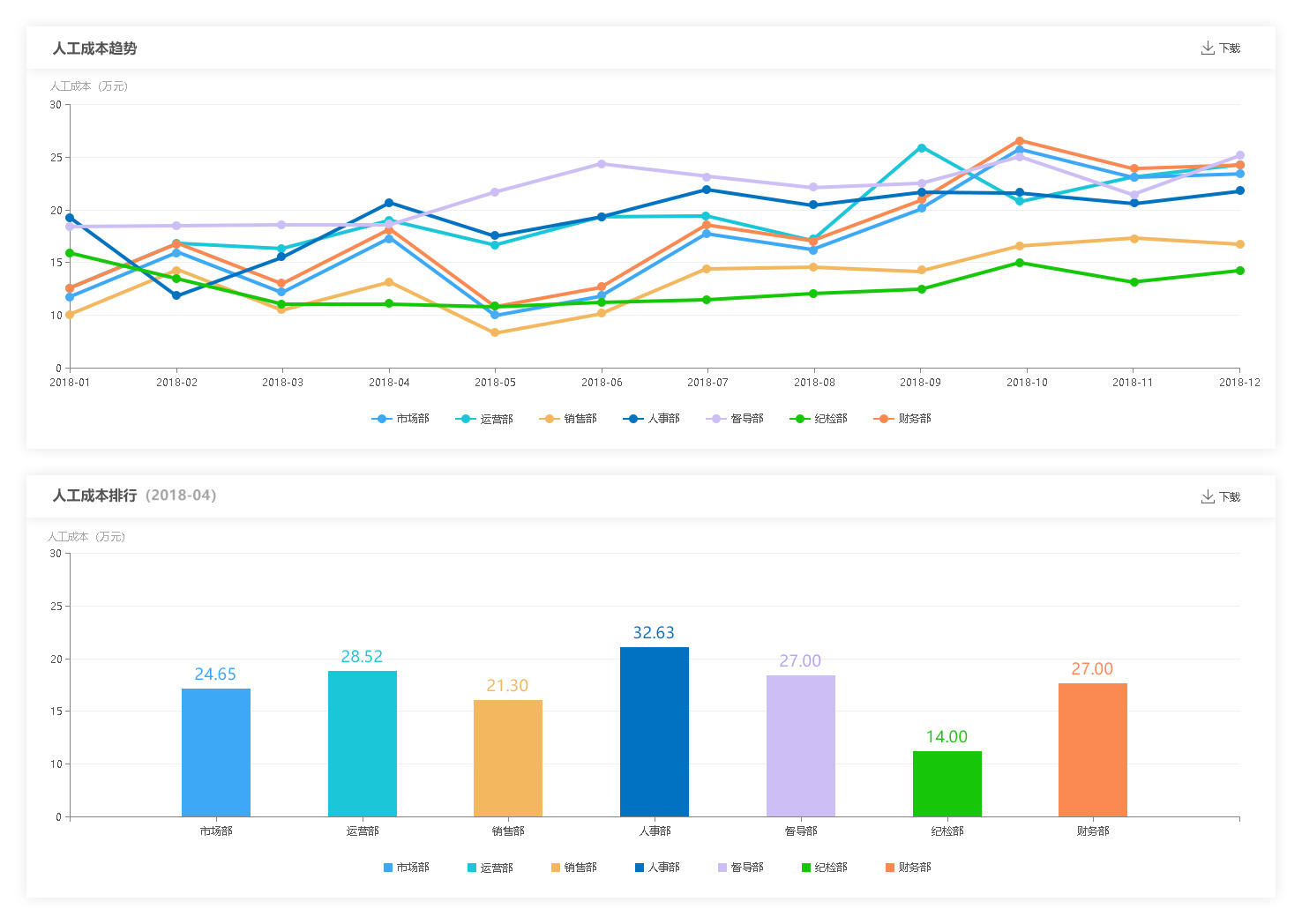Download the 人工成本趋势 line chart

tap(1221, 48)
